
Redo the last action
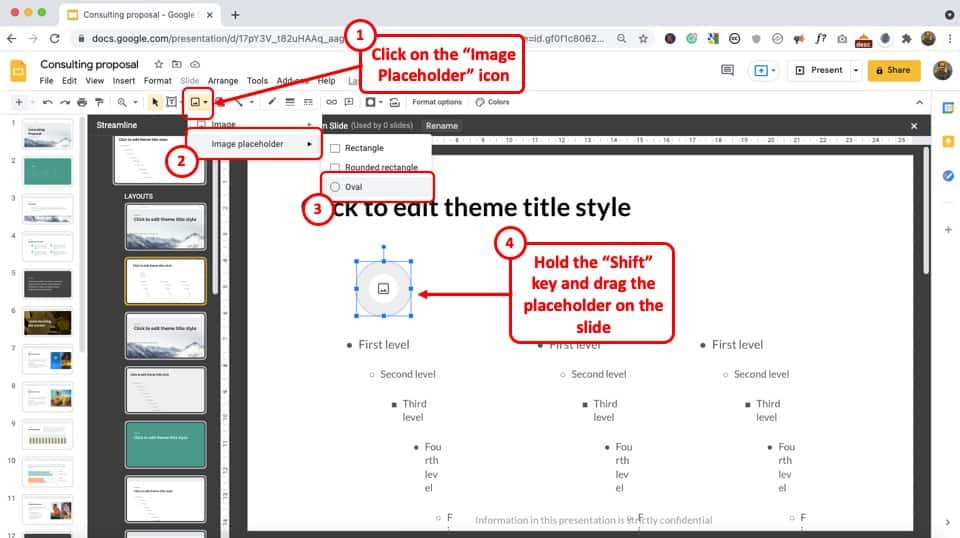pyautogui.click(x=65, y=102)
